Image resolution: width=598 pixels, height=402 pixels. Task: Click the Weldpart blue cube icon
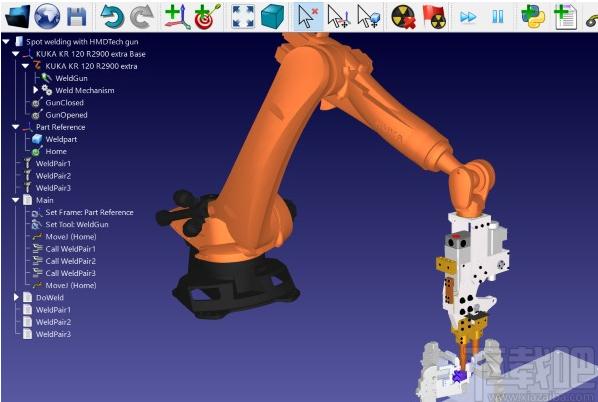point(37,139)
